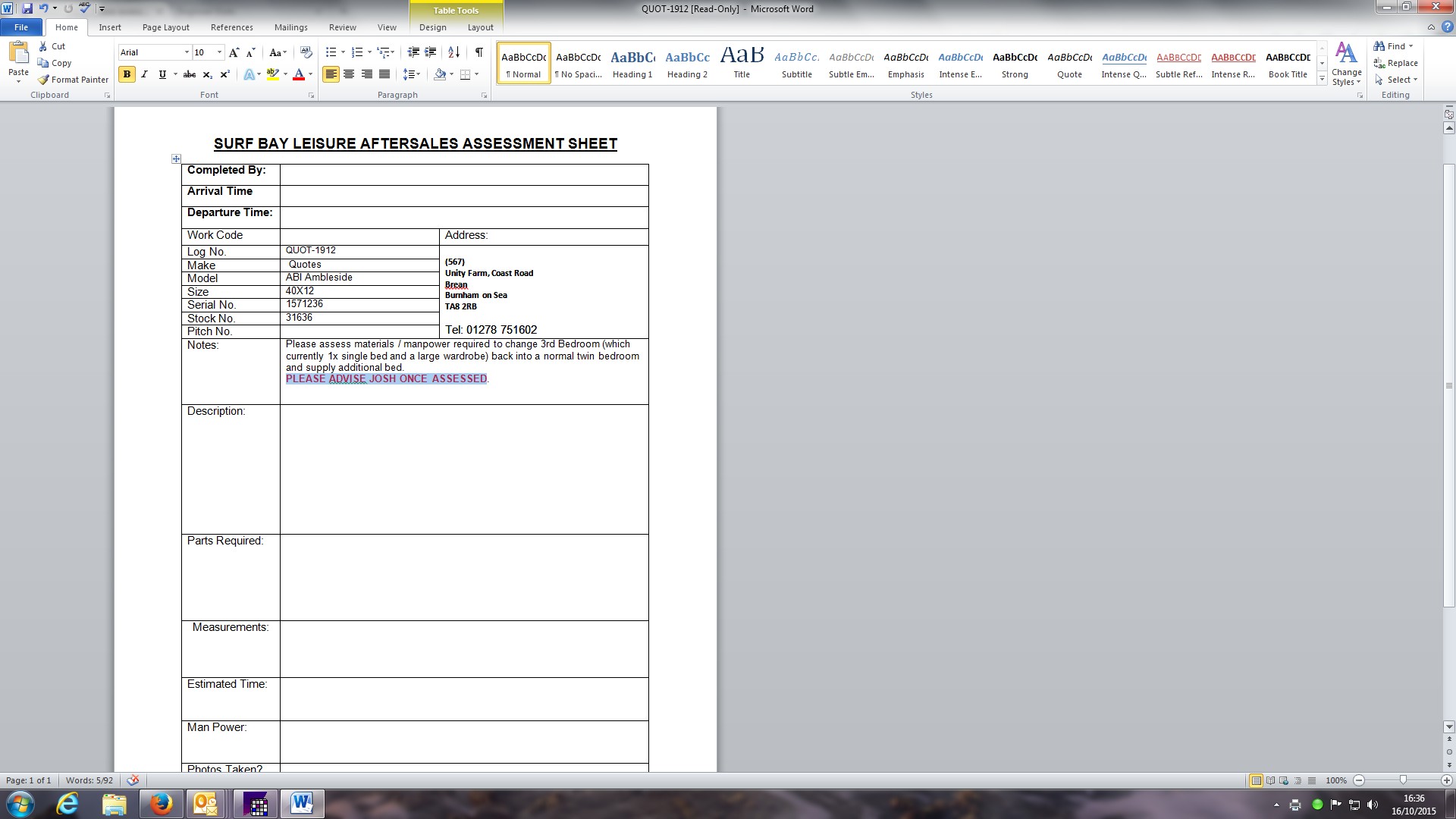Click the Grow Font icon
Viewport: 1456px width, 819px height.
point(234,52)
